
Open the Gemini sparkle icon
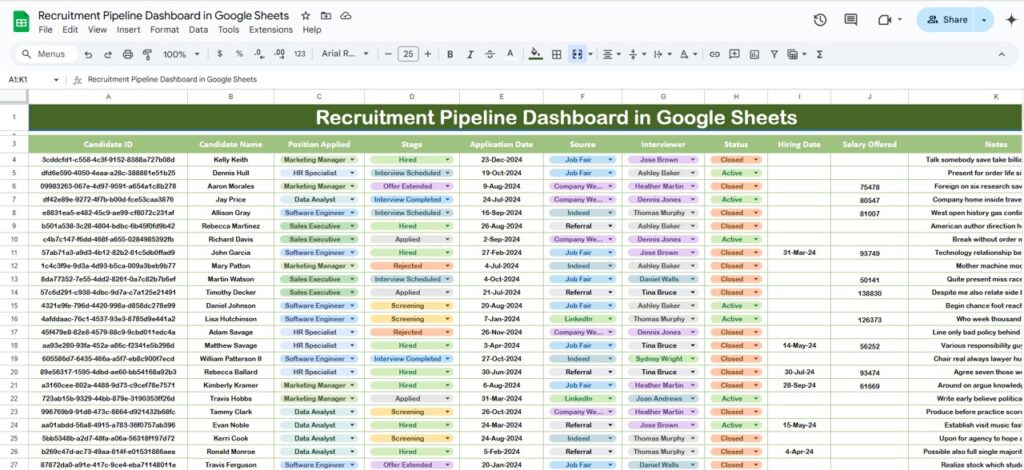click(1011, 20)
